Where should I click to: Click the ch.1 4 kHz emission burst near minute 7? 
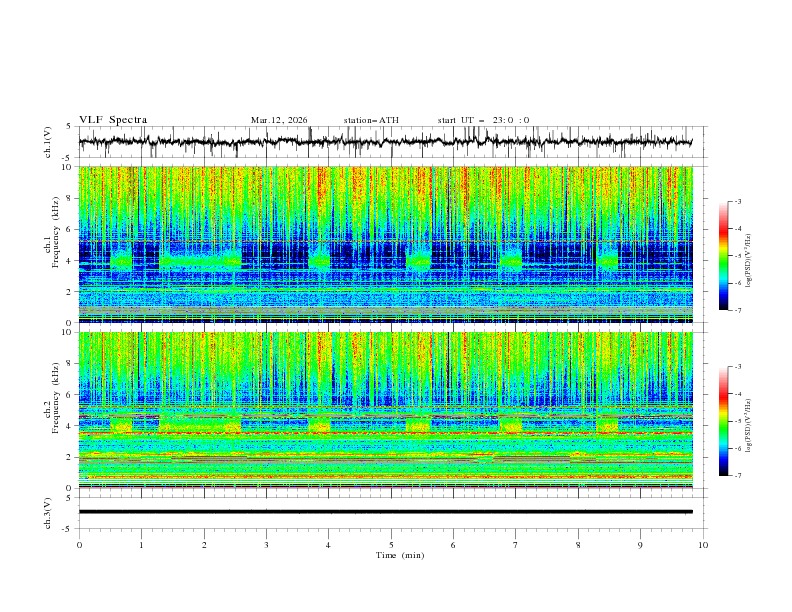[x=511, y=261]
